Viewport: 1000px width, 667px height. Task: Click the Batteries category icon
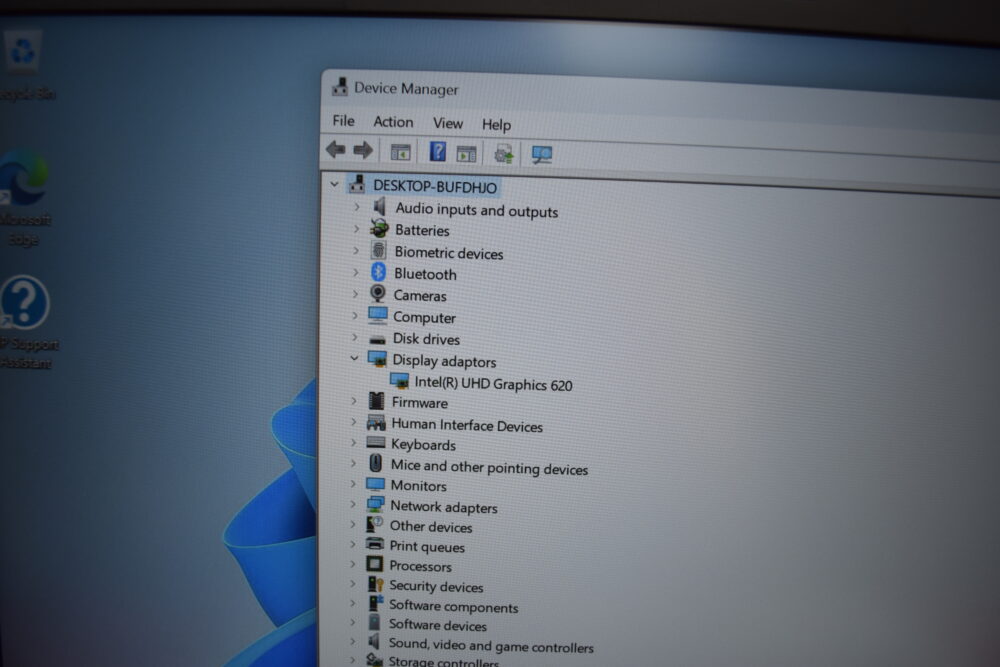click(379, 228)
